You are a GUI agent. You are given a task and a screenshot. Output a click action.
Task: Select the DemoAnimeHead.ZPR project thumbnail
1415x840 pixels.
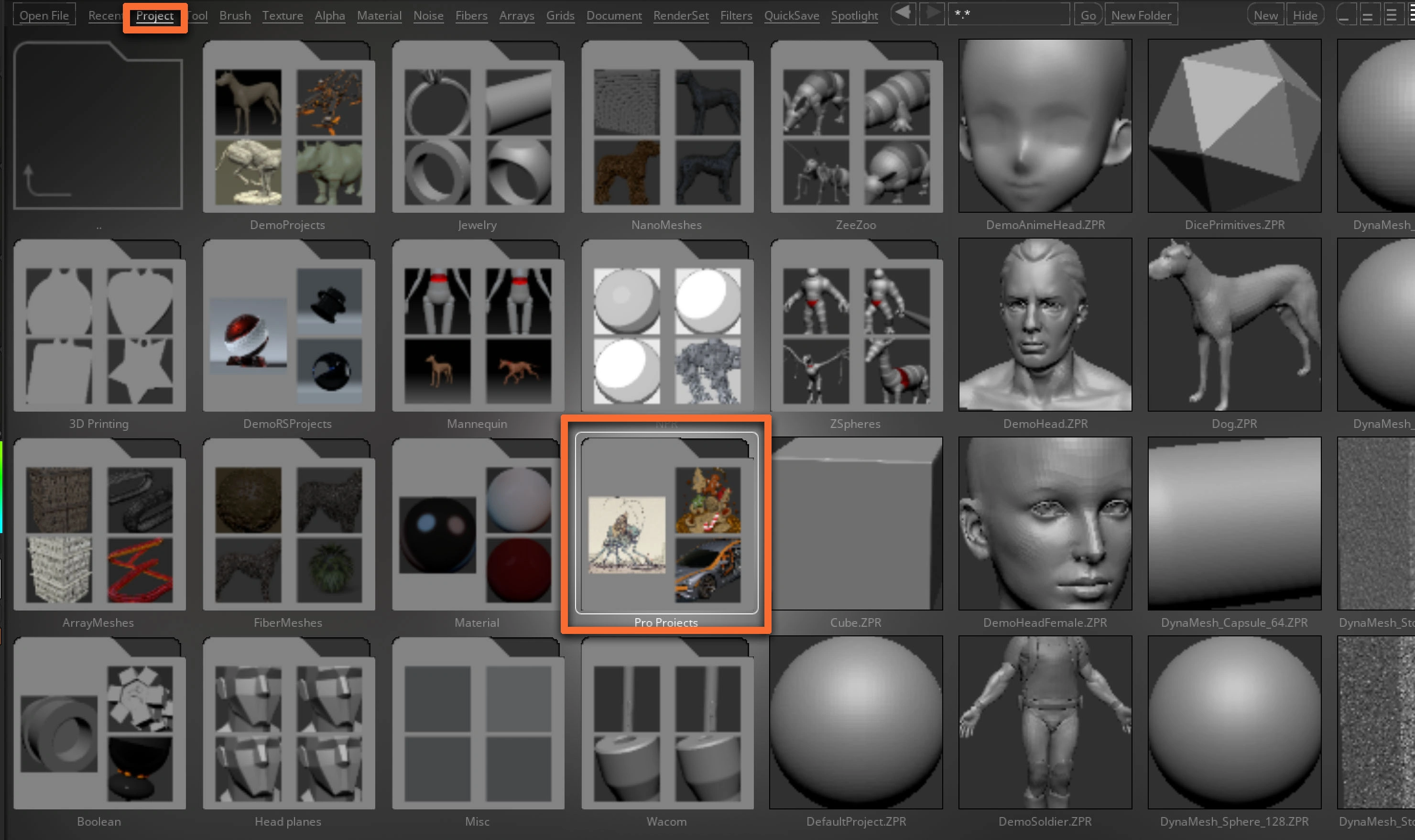(1045, 126)
